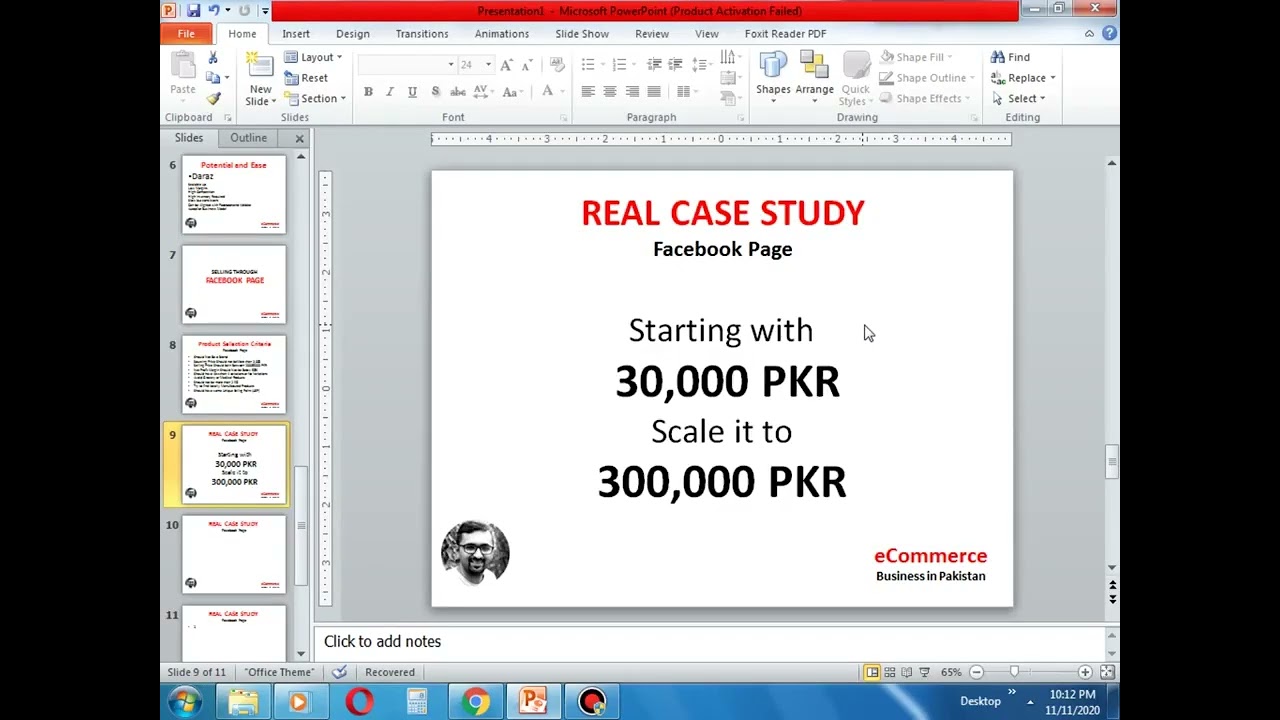Cut the selection with the scissors icon
Screen dimensions: 1280x720
point(213,58)
